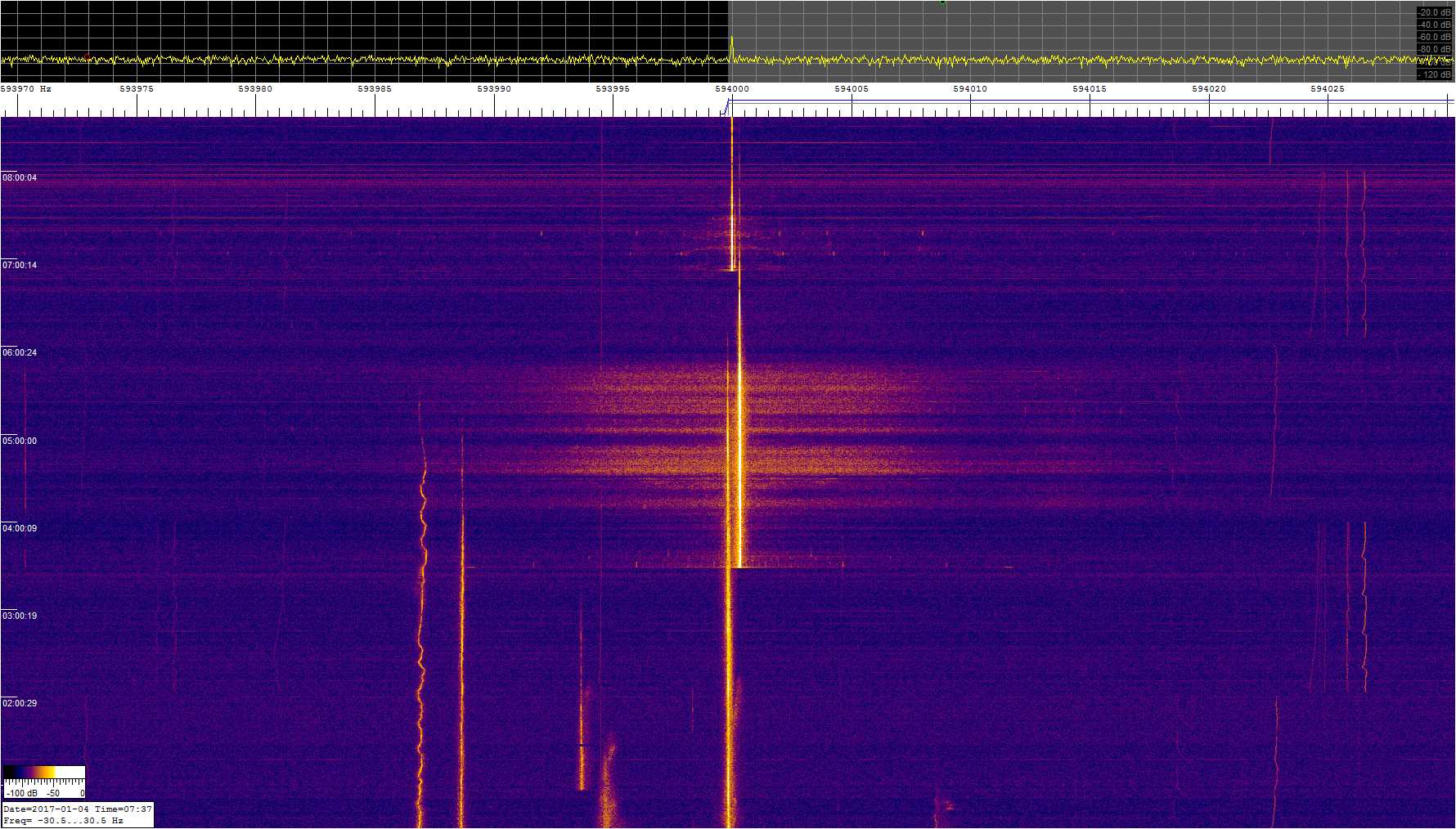Click the 593995 frequency scale label
Image resolution: width=1456 pixels, height=829 pixels.
coord(613,88)
